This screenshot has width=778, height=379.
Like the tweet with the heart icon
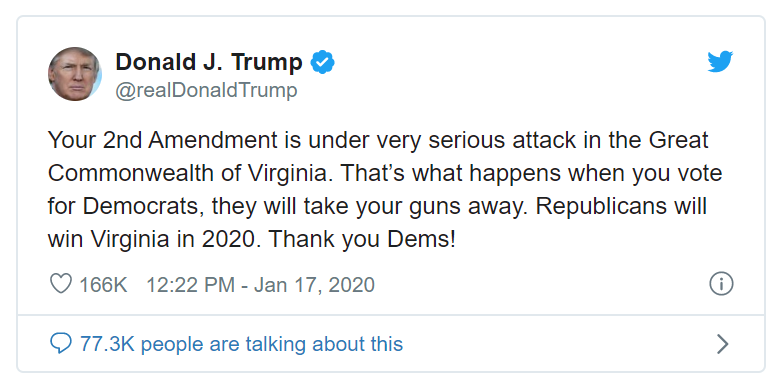pos(61,284)
